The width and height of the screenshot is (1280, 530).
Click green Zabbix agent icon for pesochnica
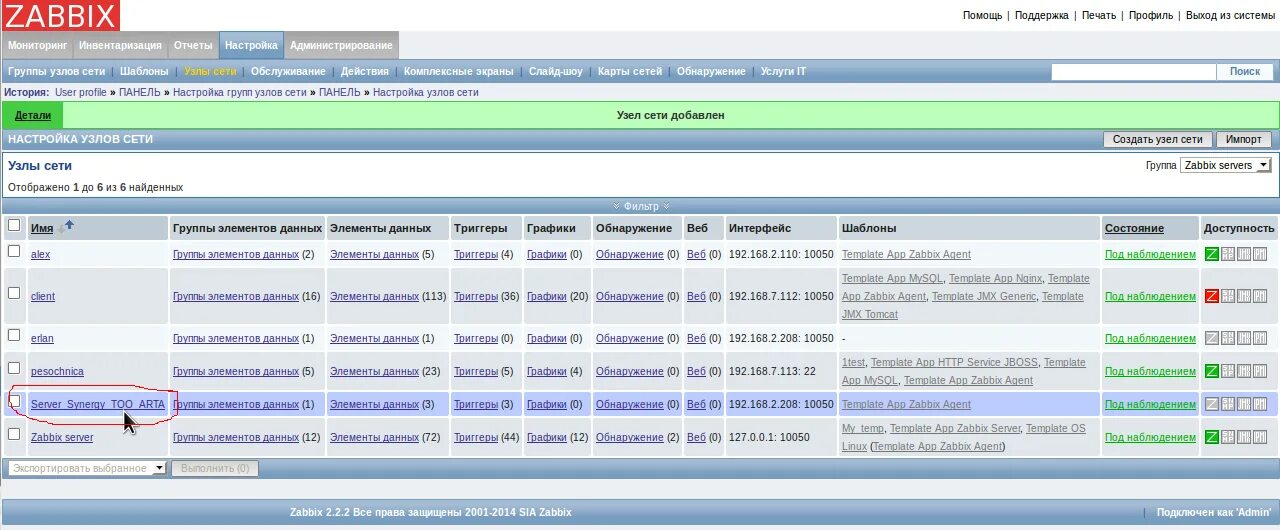(1212, 371)
